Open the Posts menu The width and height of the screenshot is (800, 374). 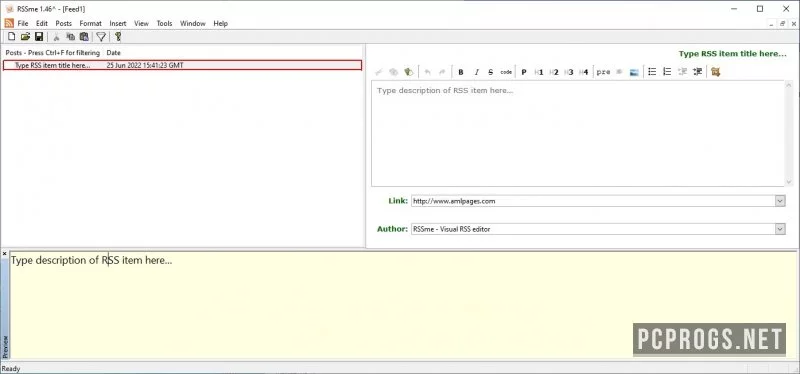point(64,23)
